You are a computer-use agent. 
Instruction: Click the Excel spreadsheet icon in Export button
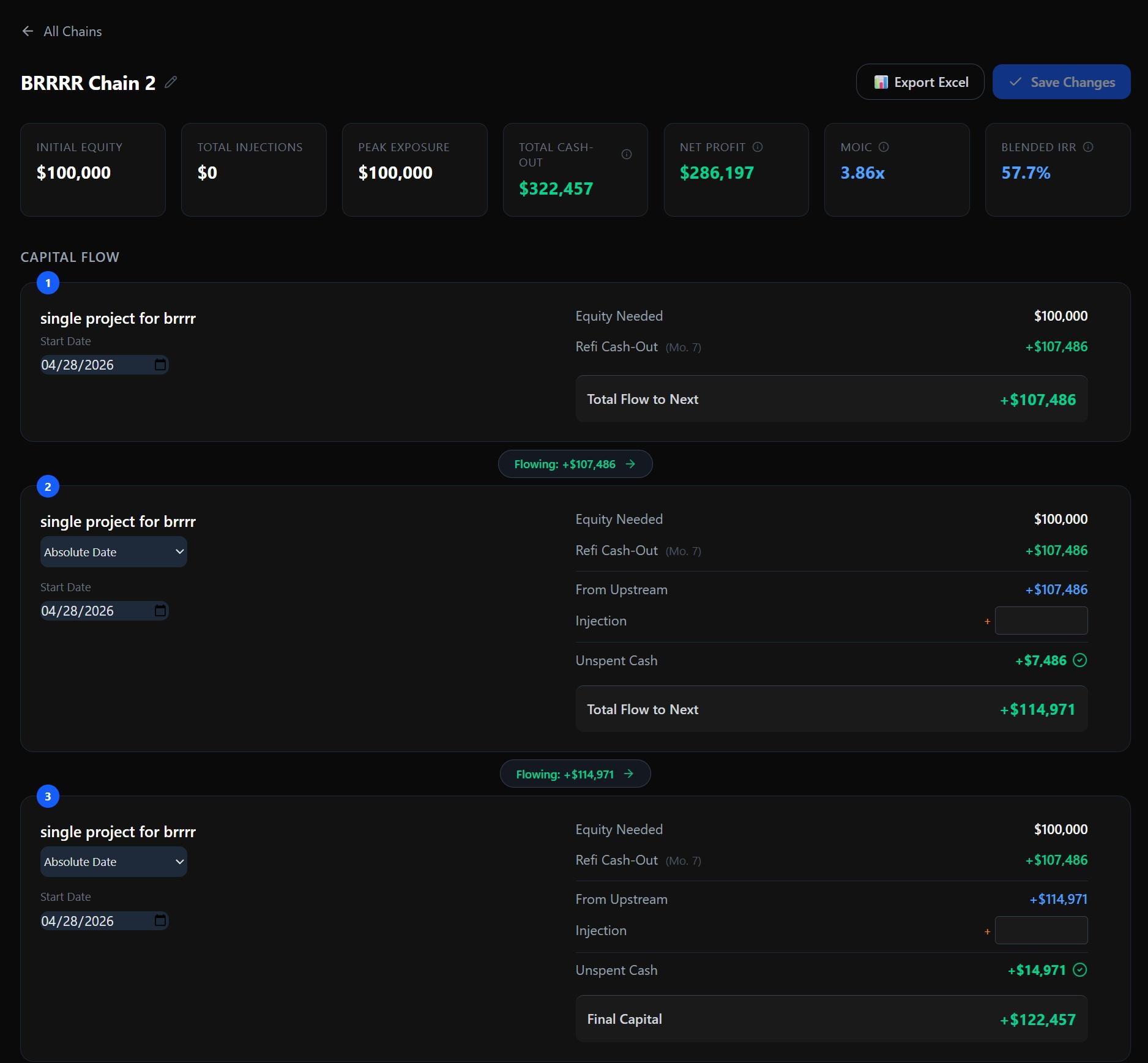tap(881, 82)
